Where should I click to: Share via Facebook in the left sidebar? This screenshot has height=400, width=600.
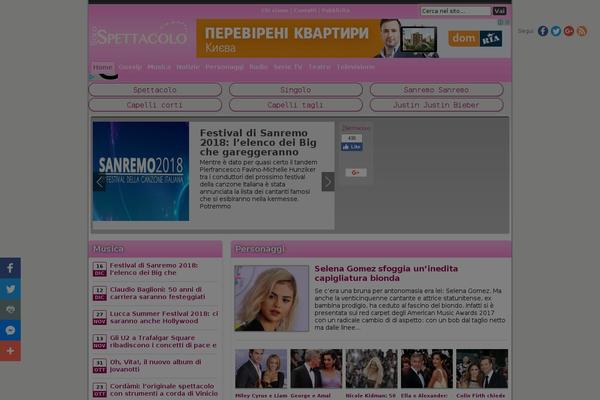tap(10, 268)
